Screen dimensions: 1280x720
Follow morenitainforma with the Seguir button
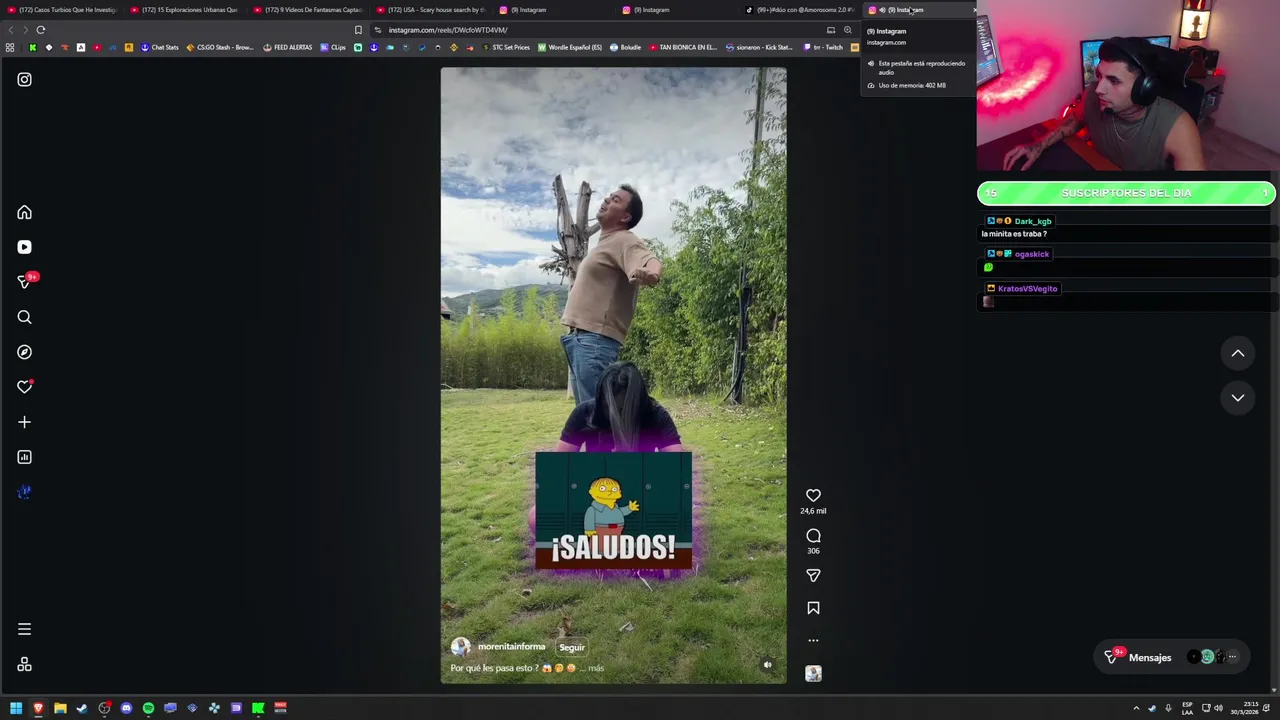pyautogui.click(x=572, y=647)
